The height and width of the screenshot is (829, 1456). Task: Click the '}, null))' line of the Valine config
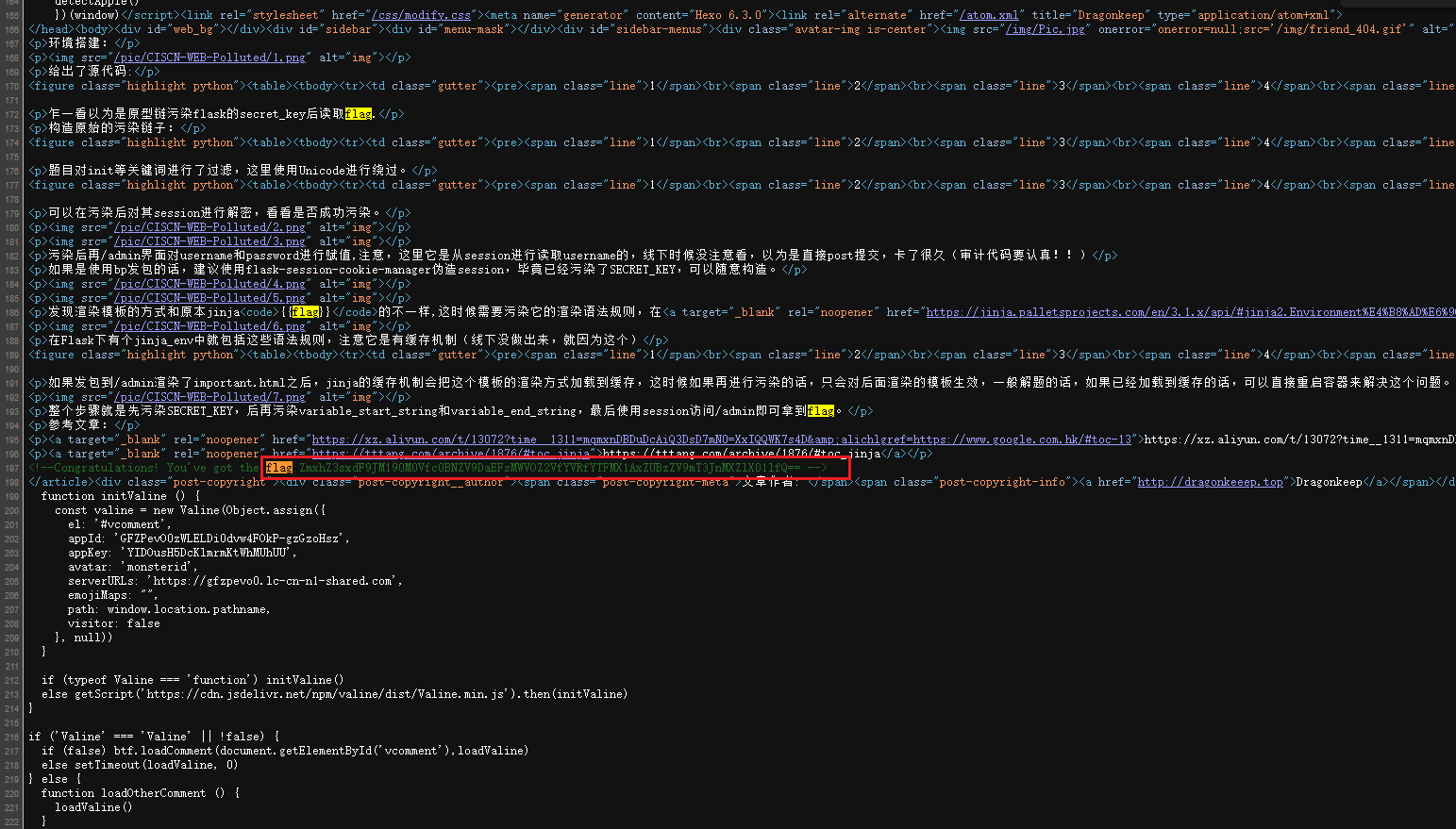84,638
